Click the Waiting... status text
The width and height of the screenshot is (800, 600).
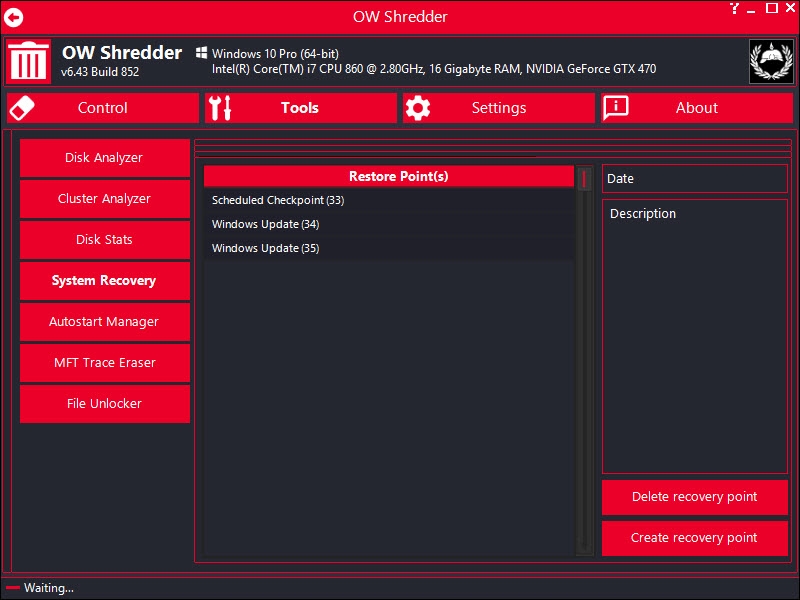49,588
